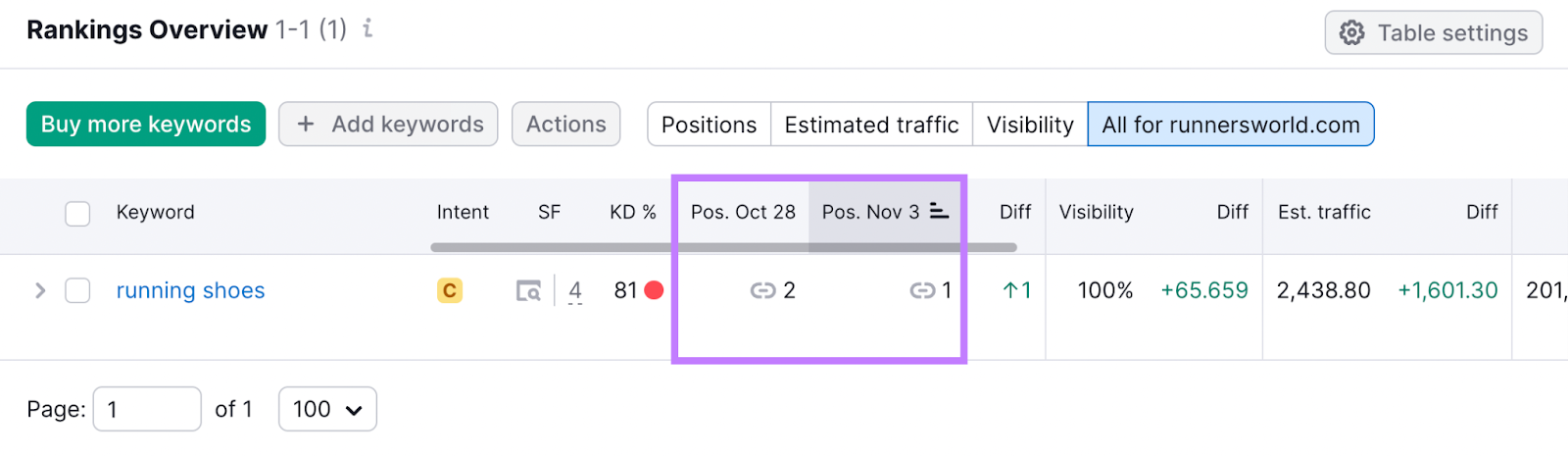Click the gear icon in Table settings

click(x=1352, y=33)
